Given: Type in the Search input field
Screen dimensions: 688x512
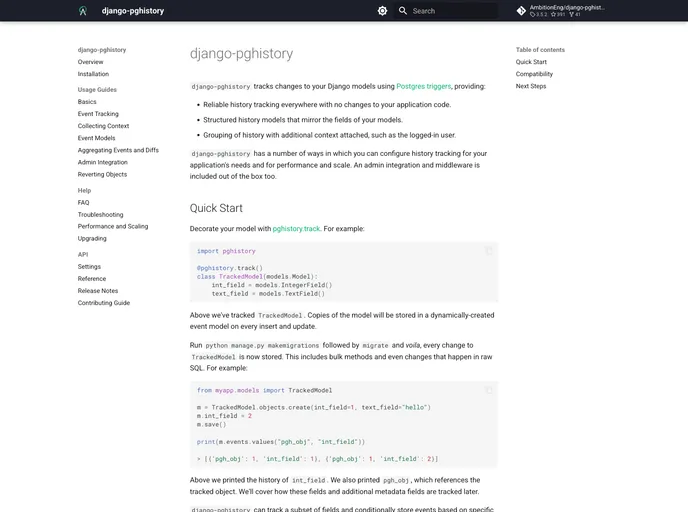Looking at the screenshot, I should pyautogui.click(x=450, y=11).
